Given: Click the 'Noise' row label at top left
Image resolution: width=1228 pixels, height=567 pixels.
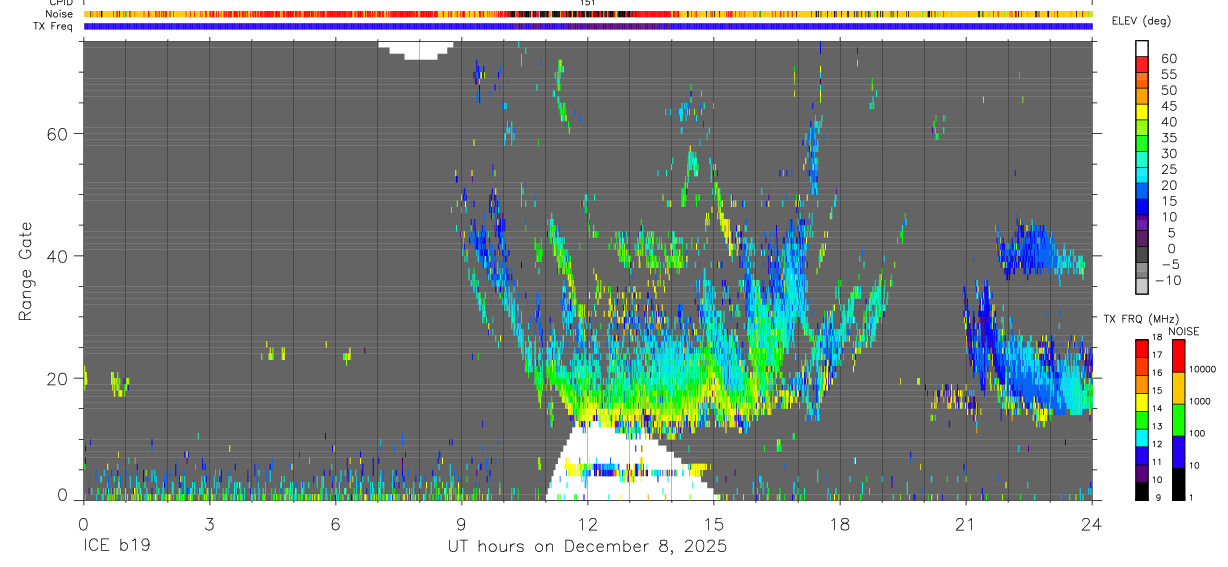Looking at the screenshot, I should point(60,14).
